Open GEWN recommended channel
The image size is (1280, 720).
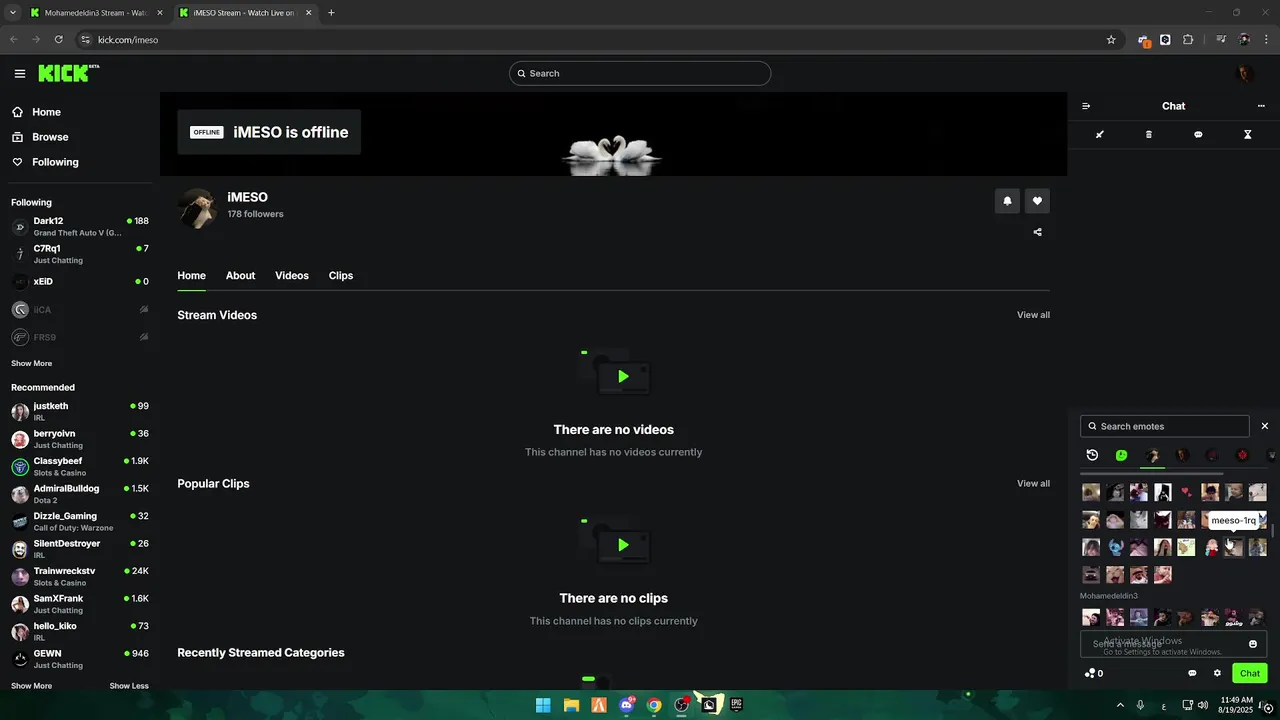click(80, 659)
